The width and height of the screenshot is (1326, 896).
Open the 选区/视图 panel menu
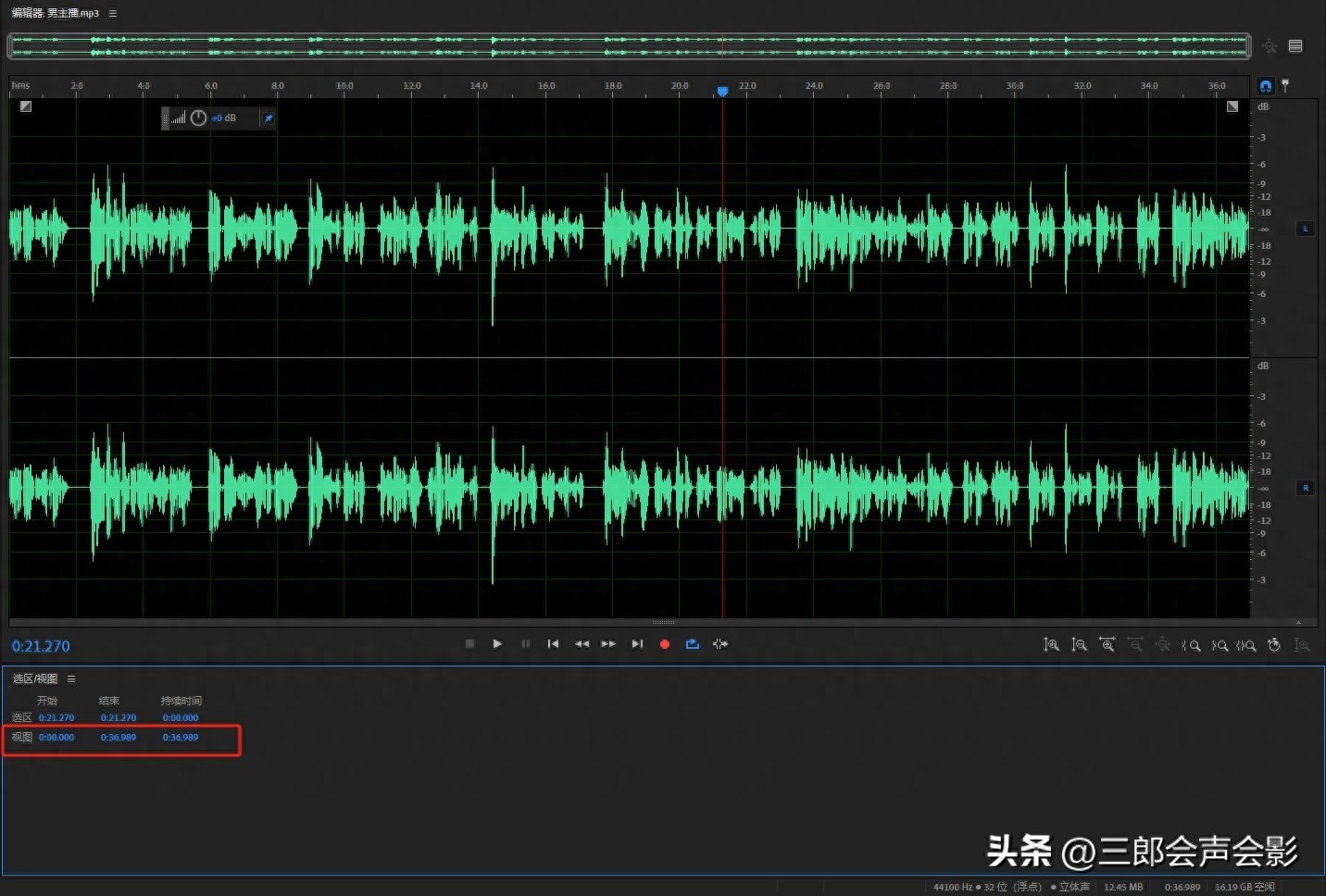(x=71, y=678)
